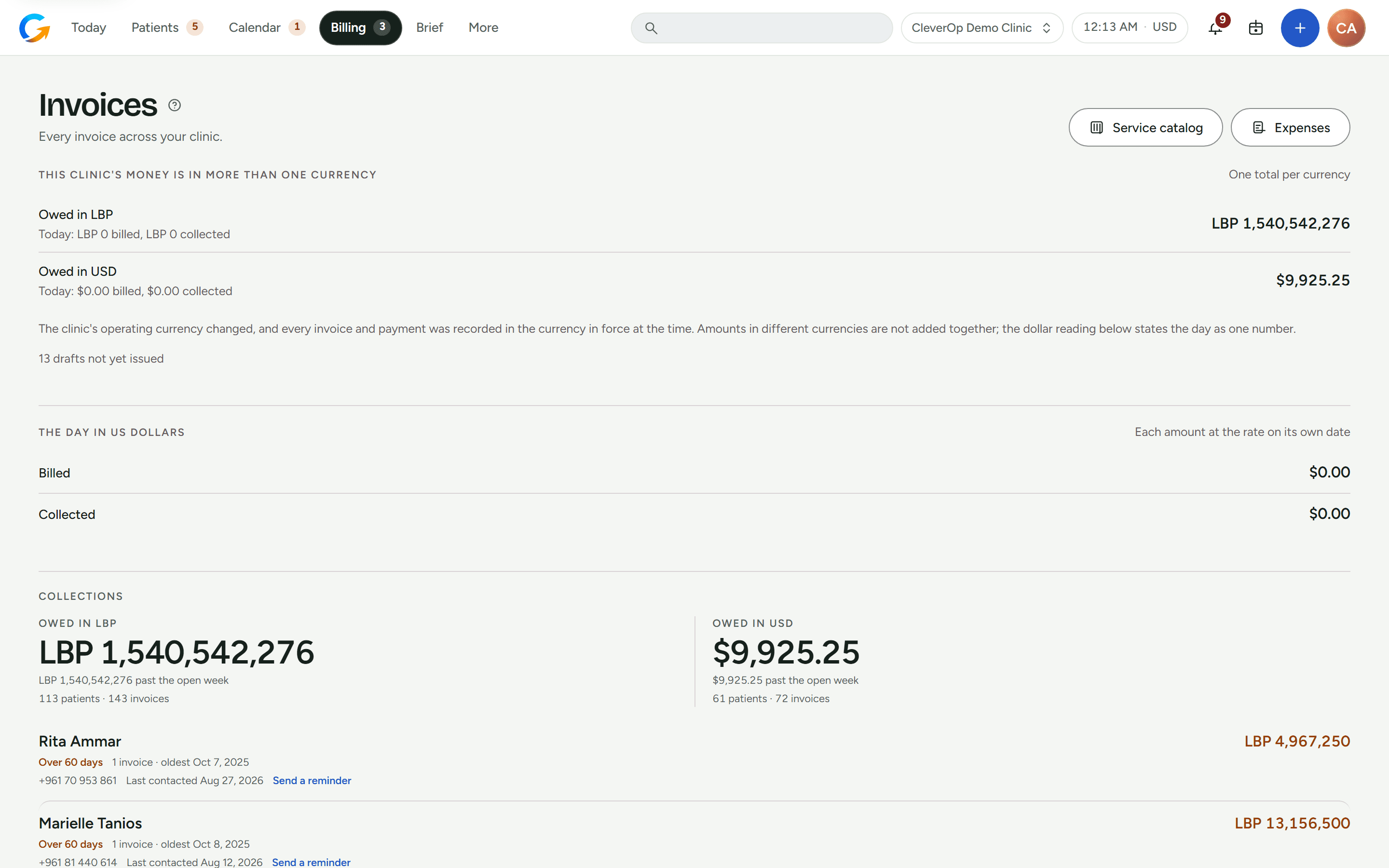Send a reminder to Rita Ammar
This screenshot has width=1389, height=868.
(x=312, y=780)
